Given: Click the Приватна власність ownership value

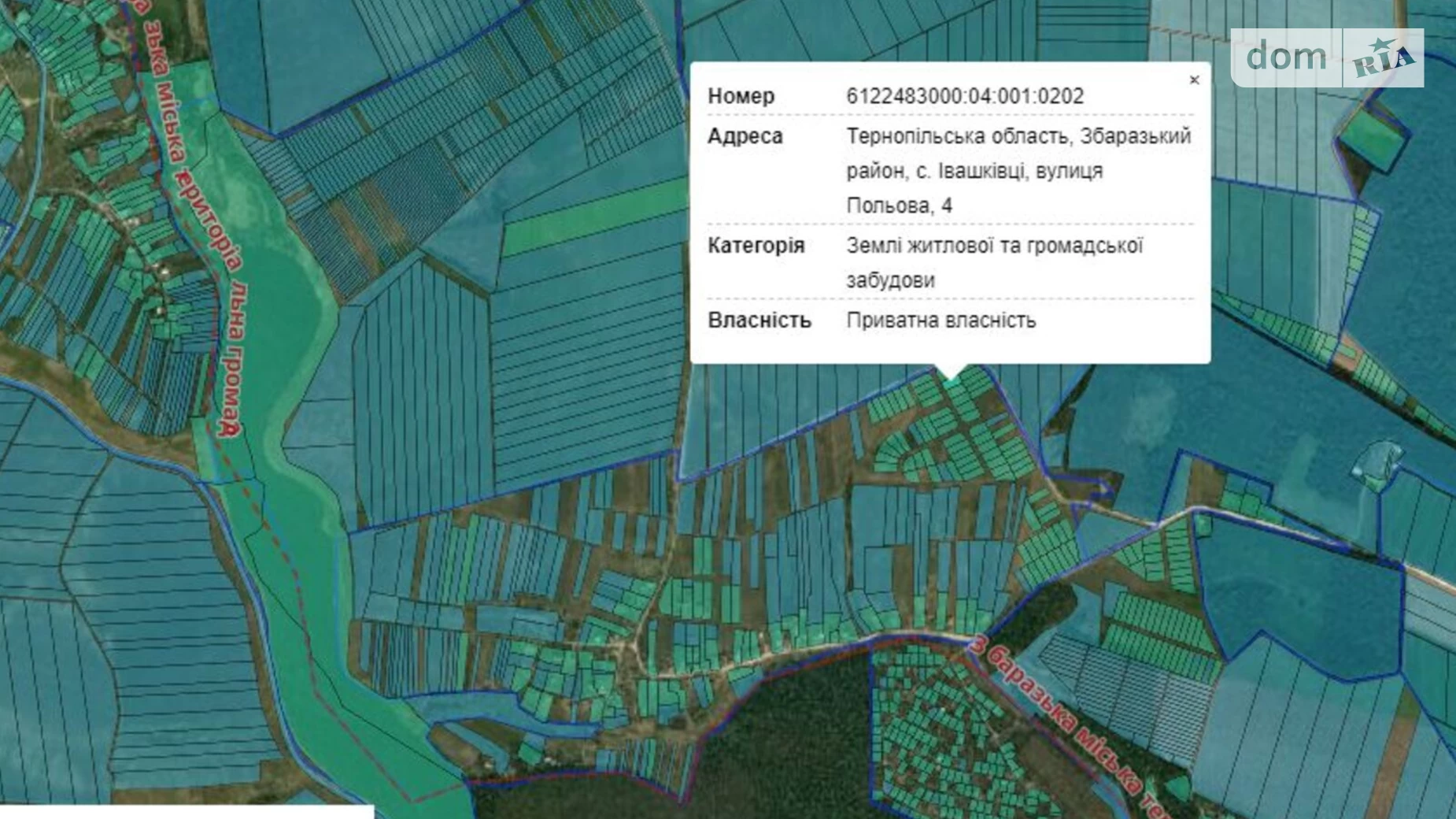Looking at the screenshot, I should [940, 321].
